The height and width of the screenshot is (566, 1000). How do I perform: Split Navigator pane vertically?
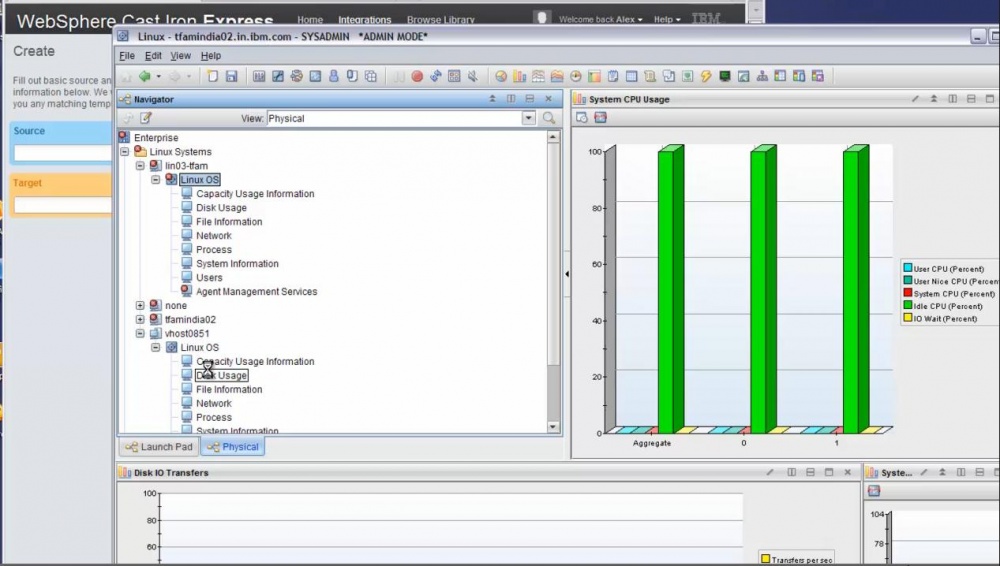pyautogui.click(x=511, y=99)
